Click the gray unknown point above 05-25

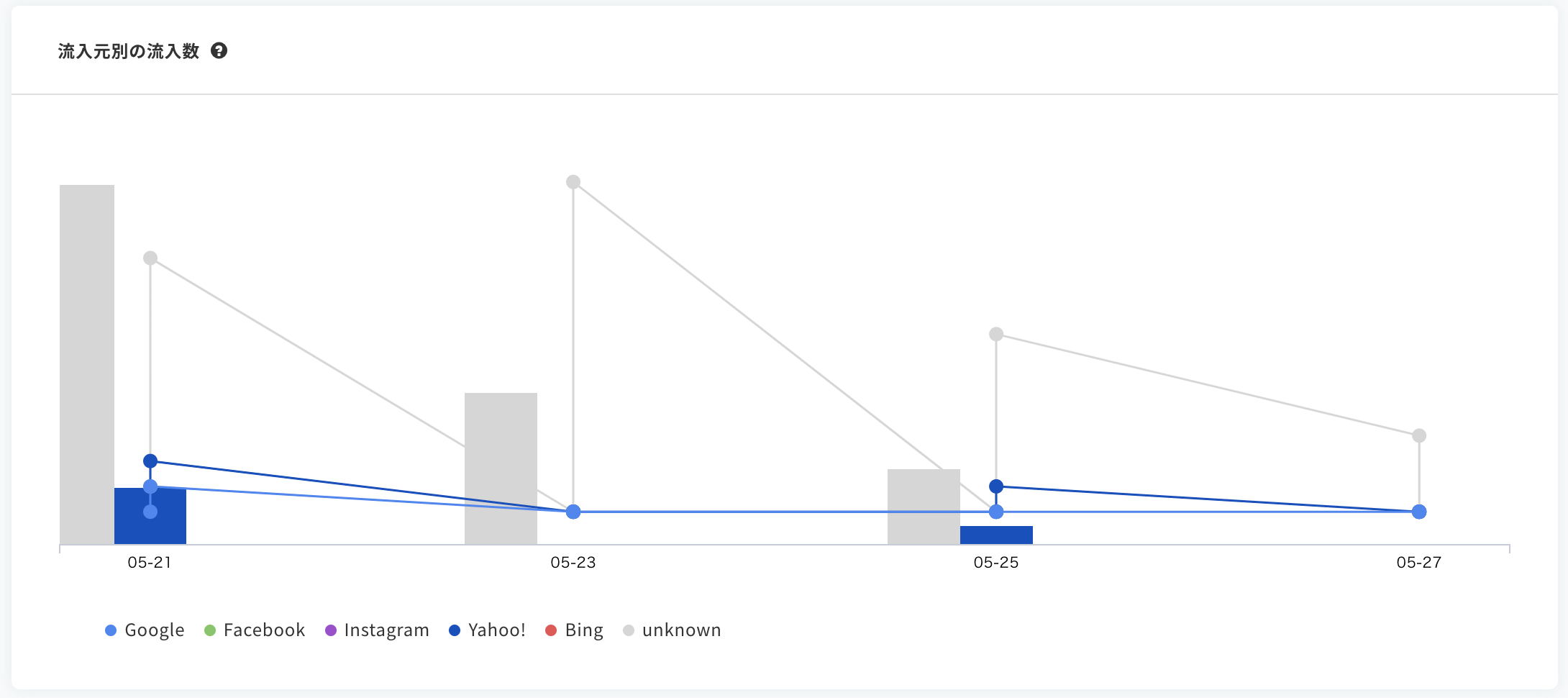click(x=996, y=334)
